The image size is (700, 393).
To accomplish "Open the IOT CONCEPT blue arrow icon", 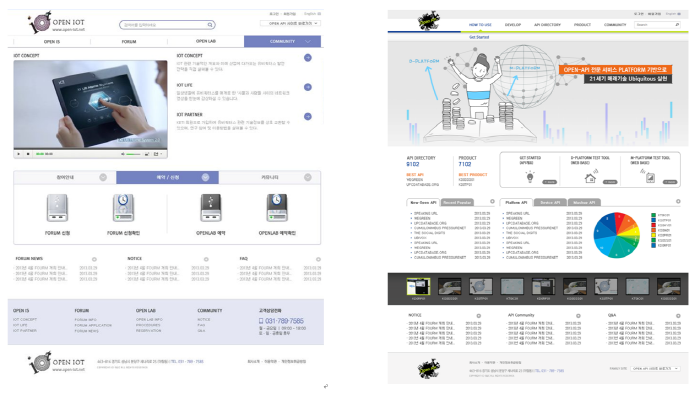I will 308,58.
